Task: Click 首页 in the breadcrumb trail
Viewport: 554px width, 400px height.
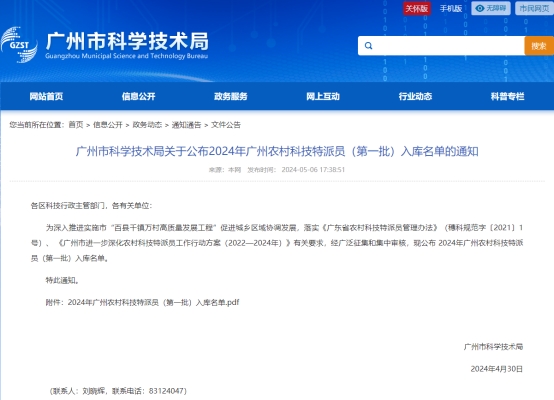Action: pyautogui.click(x=76, y=125)
